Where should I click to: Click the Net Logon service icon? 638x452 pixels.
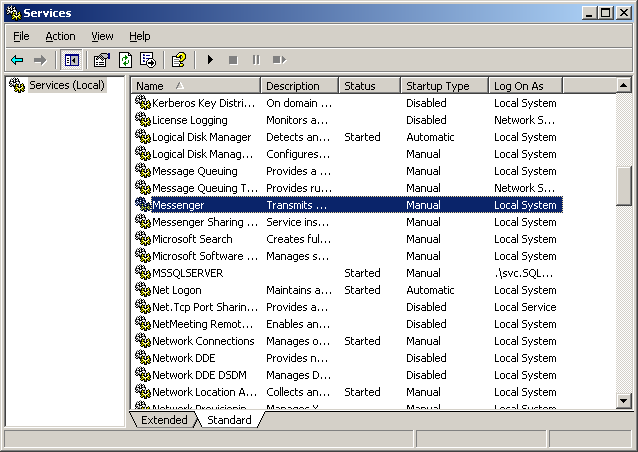[143, 290]
